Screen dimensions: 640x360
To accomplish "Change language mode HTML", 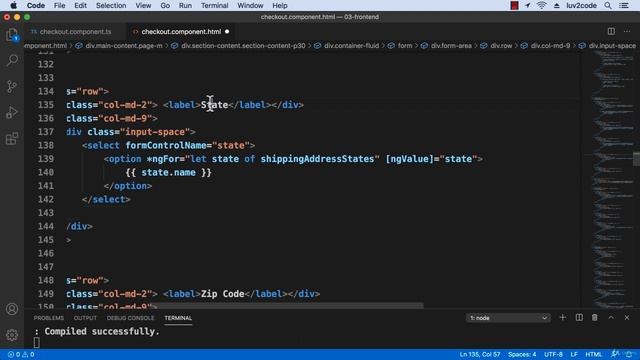I will point(593,354).
